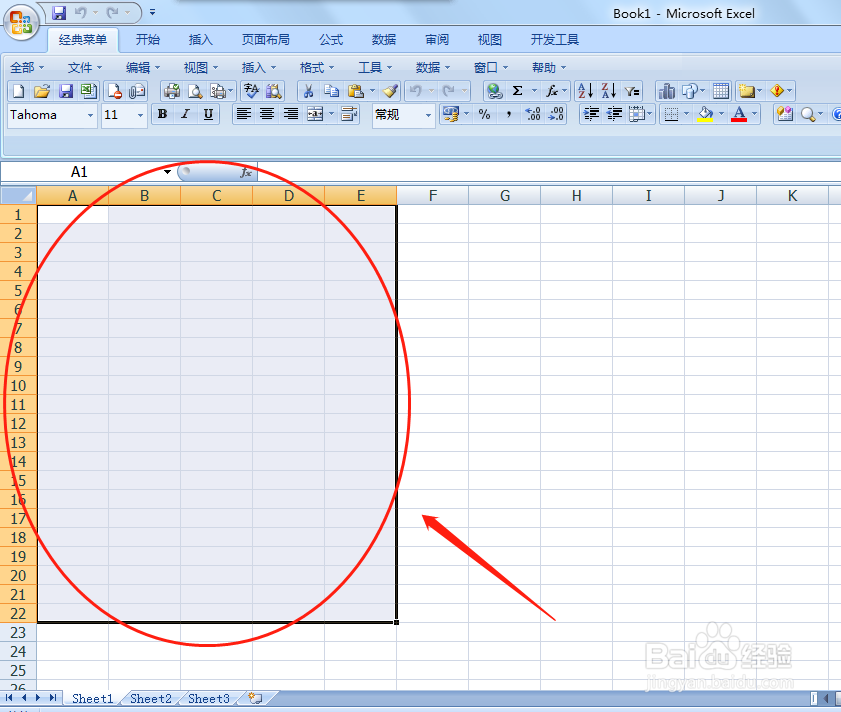Switch to the 开始 ribbon tab
The image size is (841, 712).
click(x=147, y=39)
